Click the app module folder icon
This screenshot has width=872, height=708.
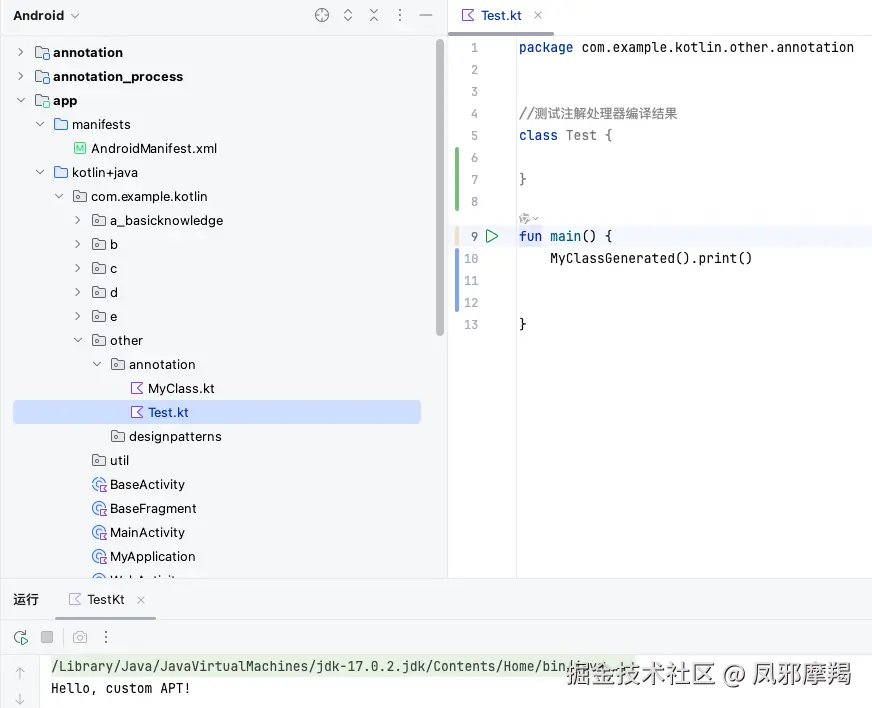(42, 100)
